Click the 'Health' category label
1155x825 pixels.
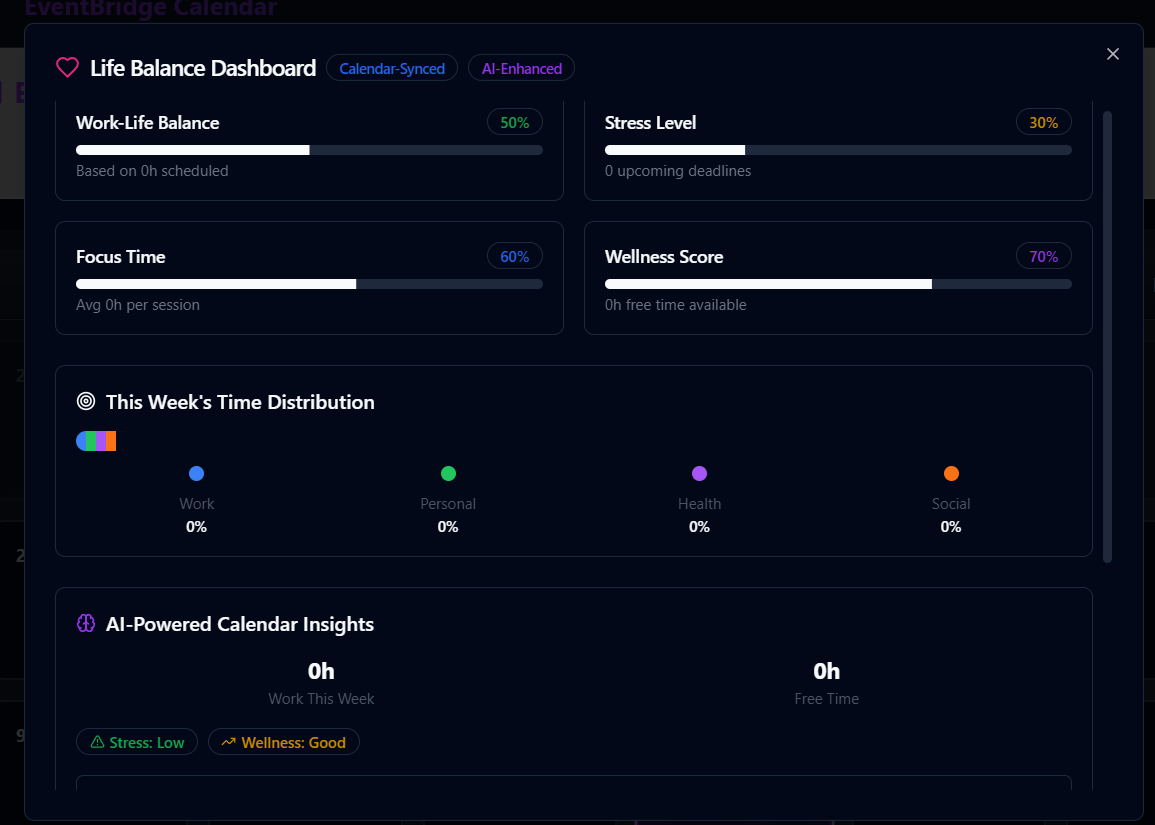tap(699, 504)
